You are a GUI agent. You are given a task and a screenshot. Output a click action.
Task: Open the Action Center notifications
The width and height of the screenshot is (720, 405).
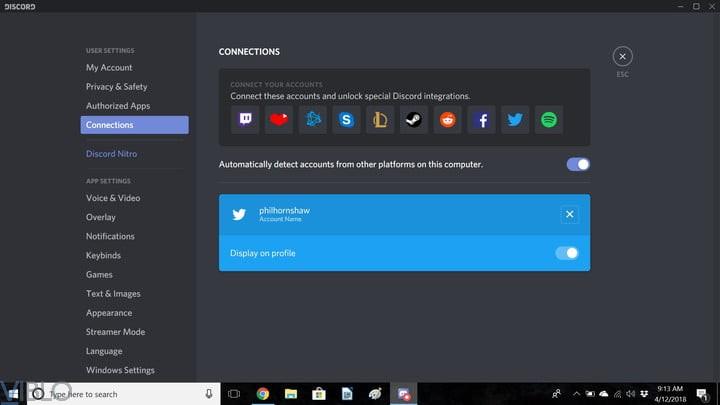coord(702,394)
